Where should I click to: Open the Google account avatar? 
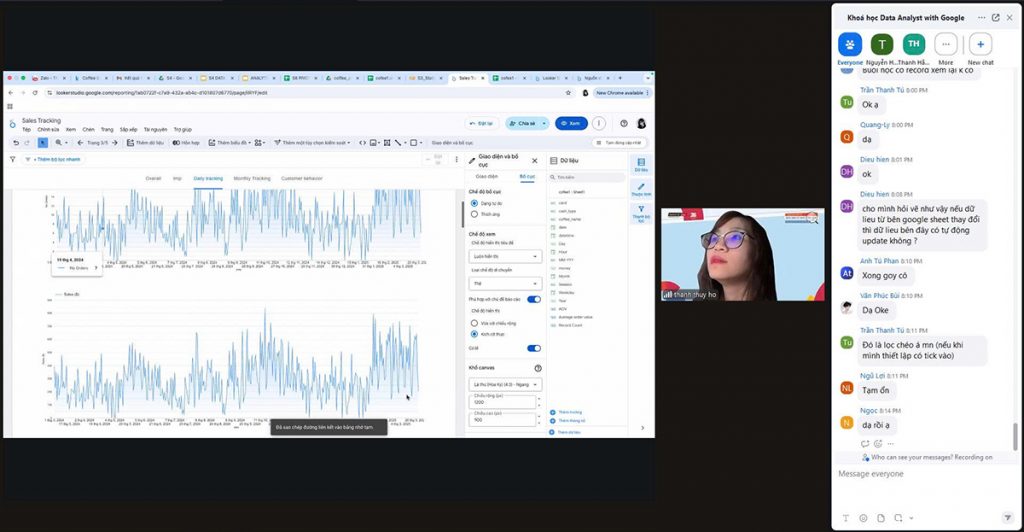[x=641, y=123]
